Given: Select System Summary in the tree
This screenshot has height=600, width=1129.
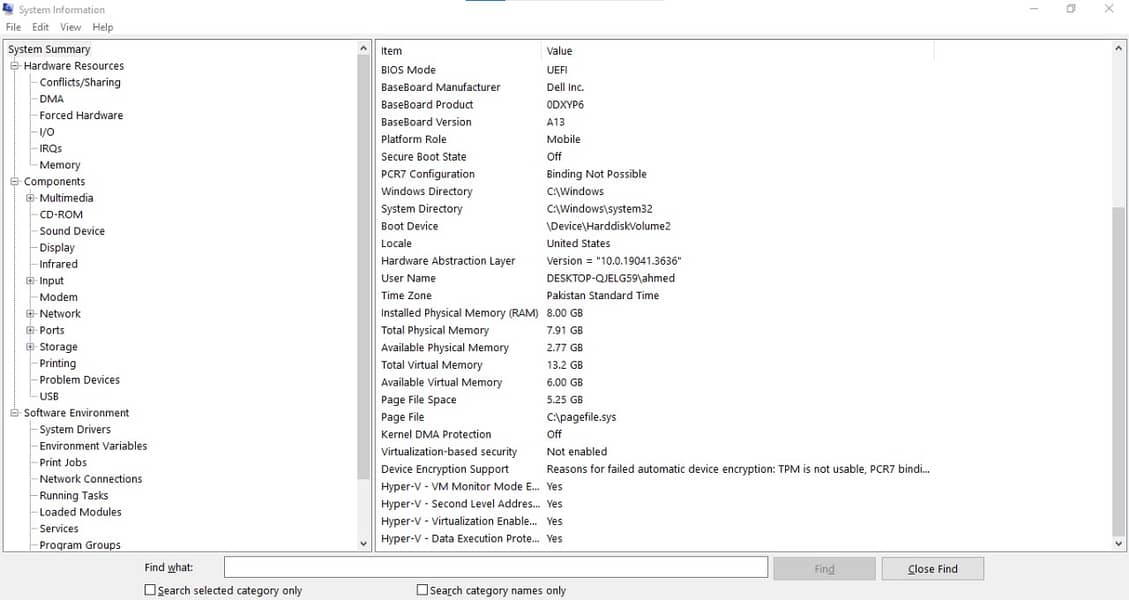Looking at the screenshot, I should (x=49, y=49).
